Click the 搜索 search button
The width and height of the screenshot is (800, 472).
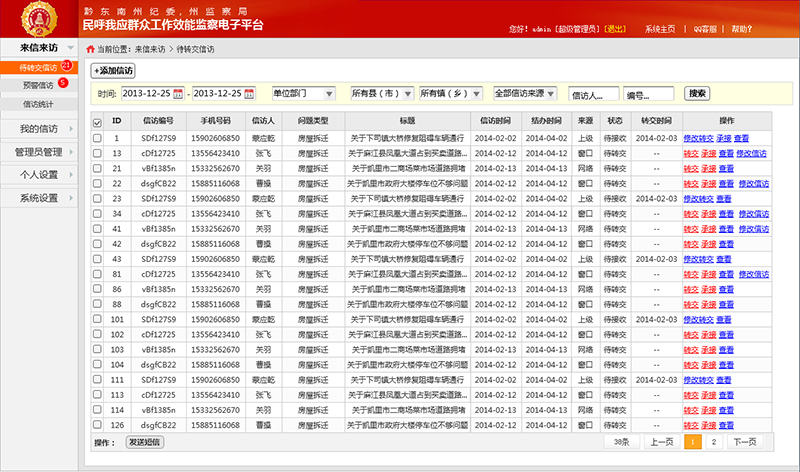point(697,93)
